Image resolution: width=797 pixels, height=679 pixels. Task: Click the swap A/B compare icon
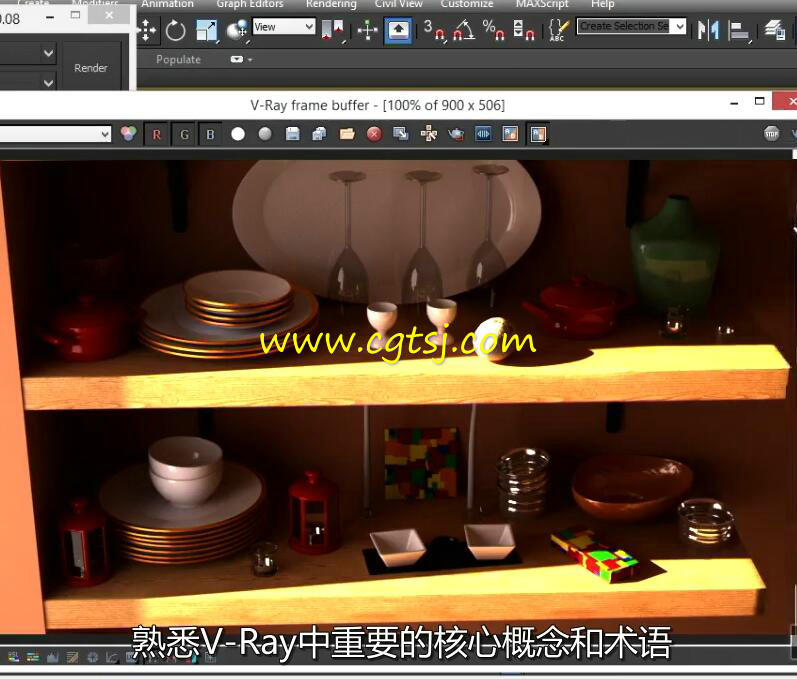(x=510, y=134)
